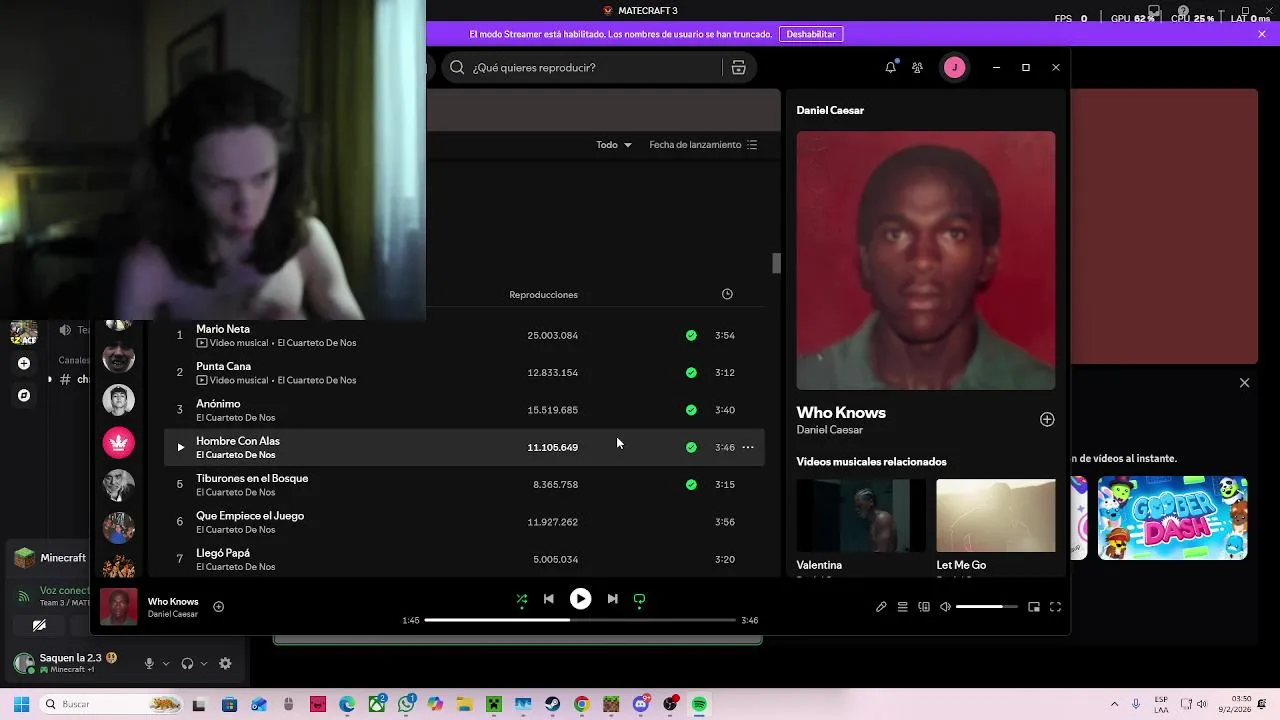Sort by the Reproducciones column header

[543, 295]
